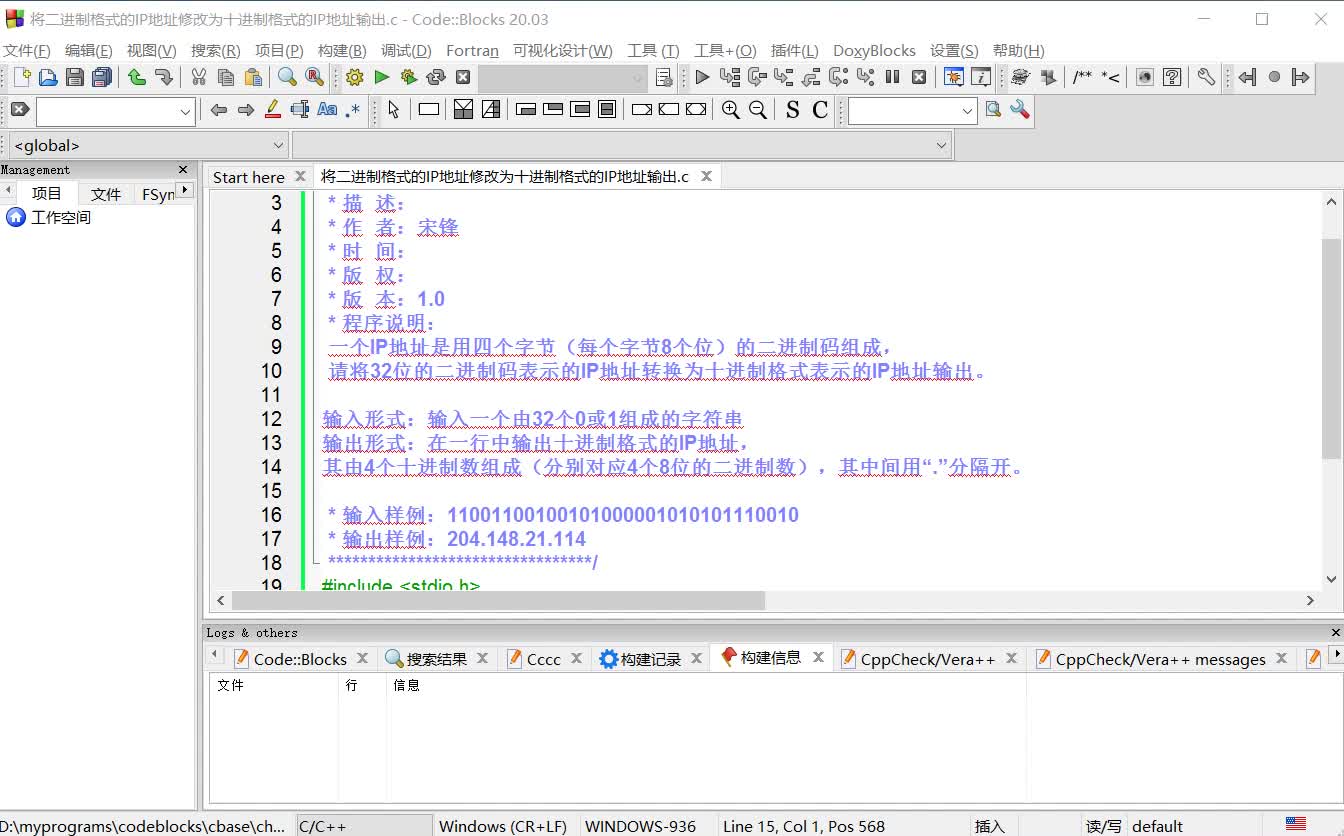Screen dimensions: 1344x836
Task: Zoom out on editor
Action: click(758, 110)
